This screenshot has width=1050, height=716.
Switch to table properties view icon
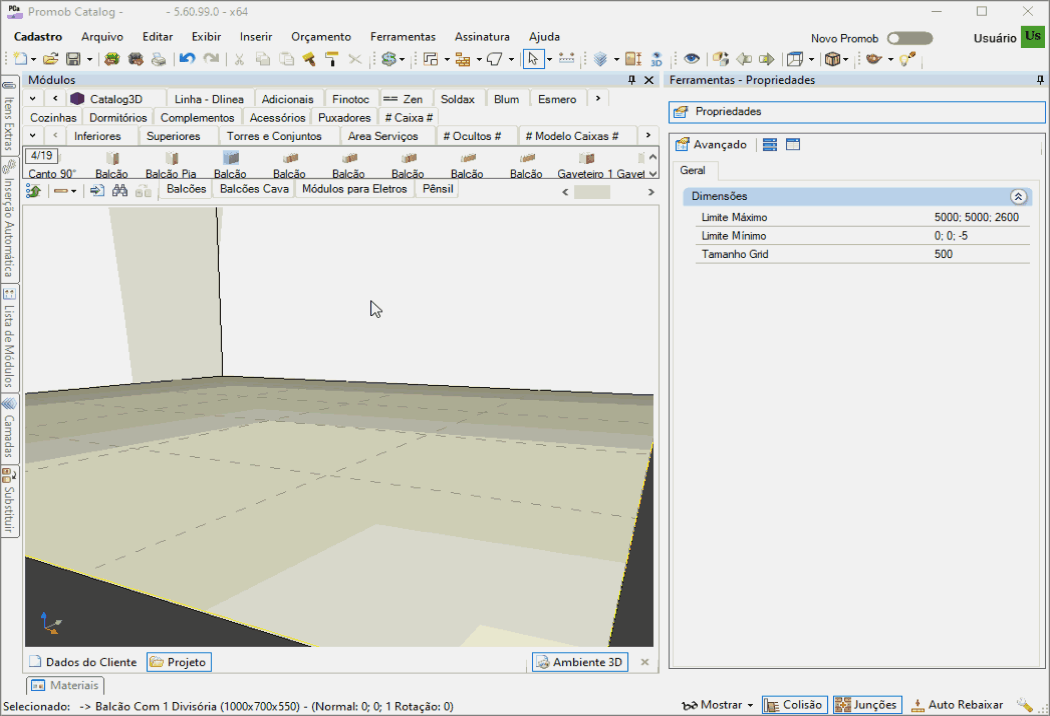click(x=793, y=144)
